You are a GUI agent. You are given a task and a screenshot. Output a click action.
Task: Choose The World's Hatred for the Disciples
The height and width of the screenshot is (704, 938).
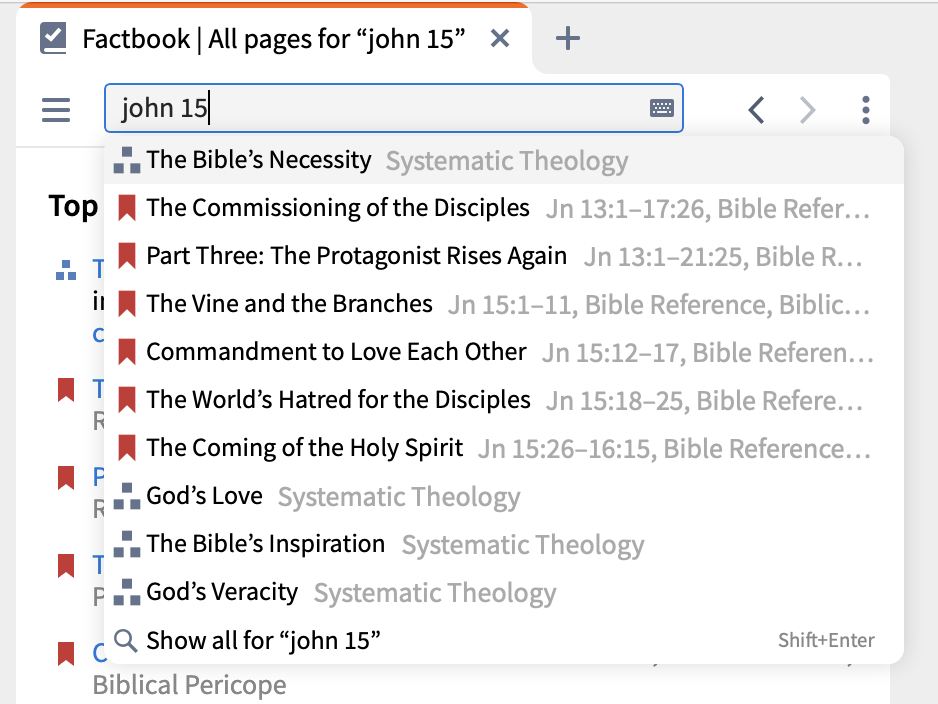pos(504,400)
